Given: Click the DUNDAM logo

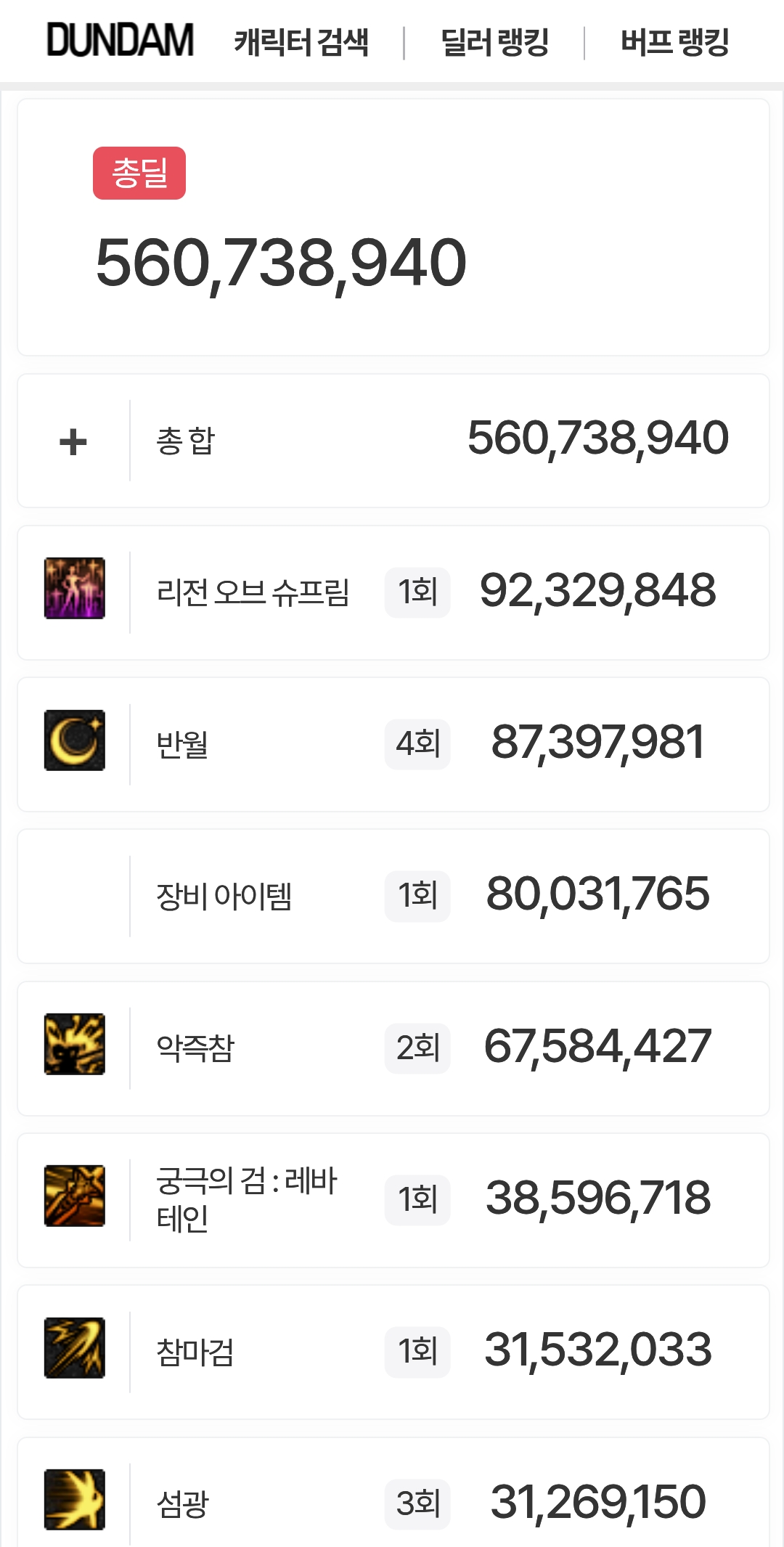Looking at the screenshot, I should (121, 41).
